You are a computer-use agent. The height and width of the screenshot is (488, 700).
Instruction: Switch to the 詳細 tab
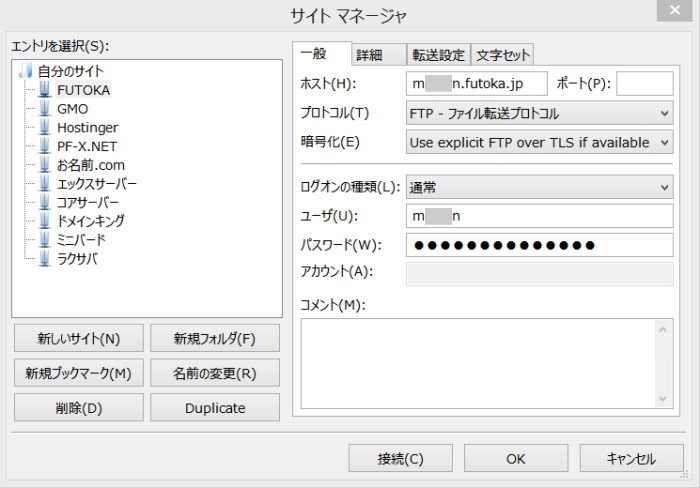click(379, 55)
